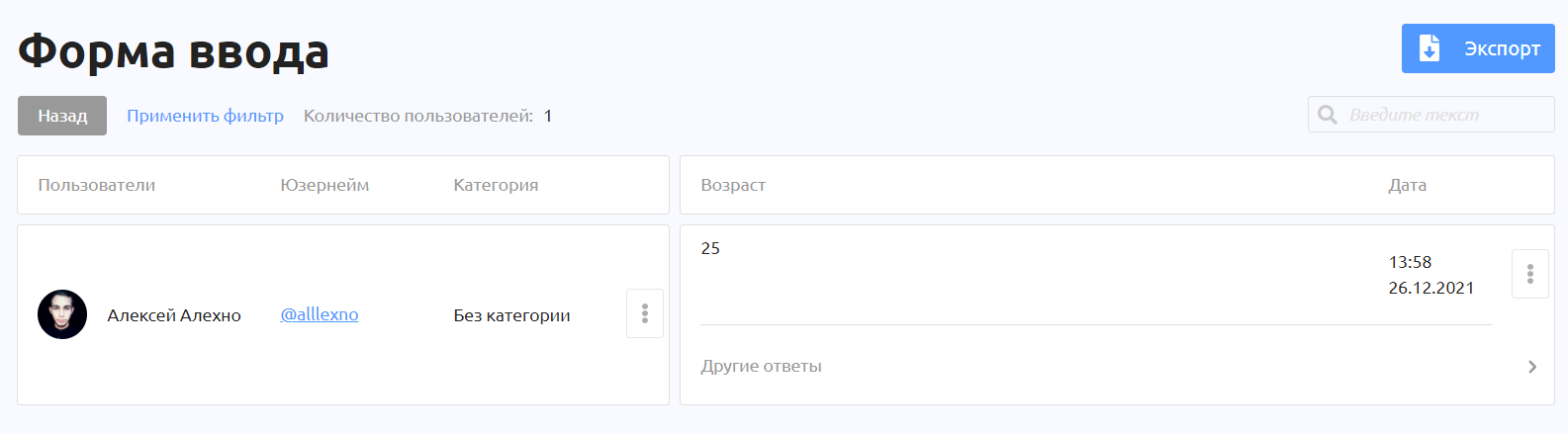The height and width of the screenshot is (434, 1568).
Task: Click the Другие ответы label
Action: point(761,366)
